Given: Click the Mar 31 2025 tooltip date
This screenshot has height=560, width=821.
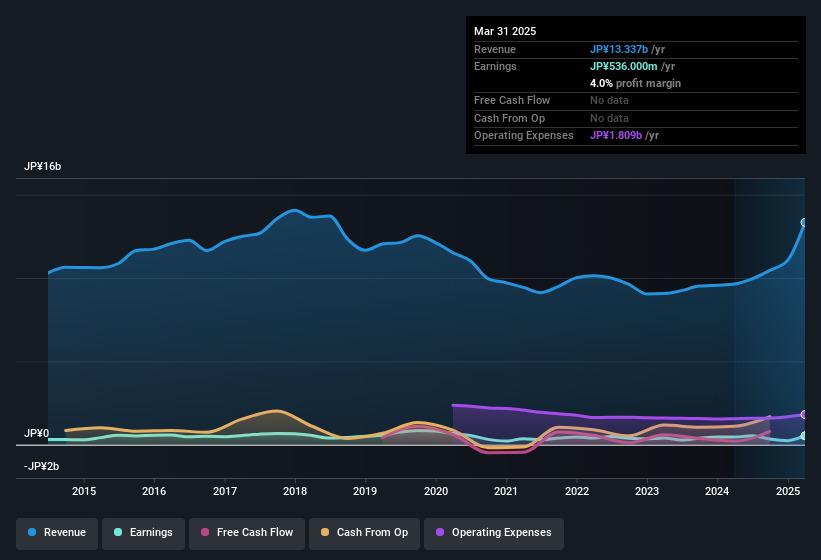Looking at the screenshot, I should [x=505, y=31].
